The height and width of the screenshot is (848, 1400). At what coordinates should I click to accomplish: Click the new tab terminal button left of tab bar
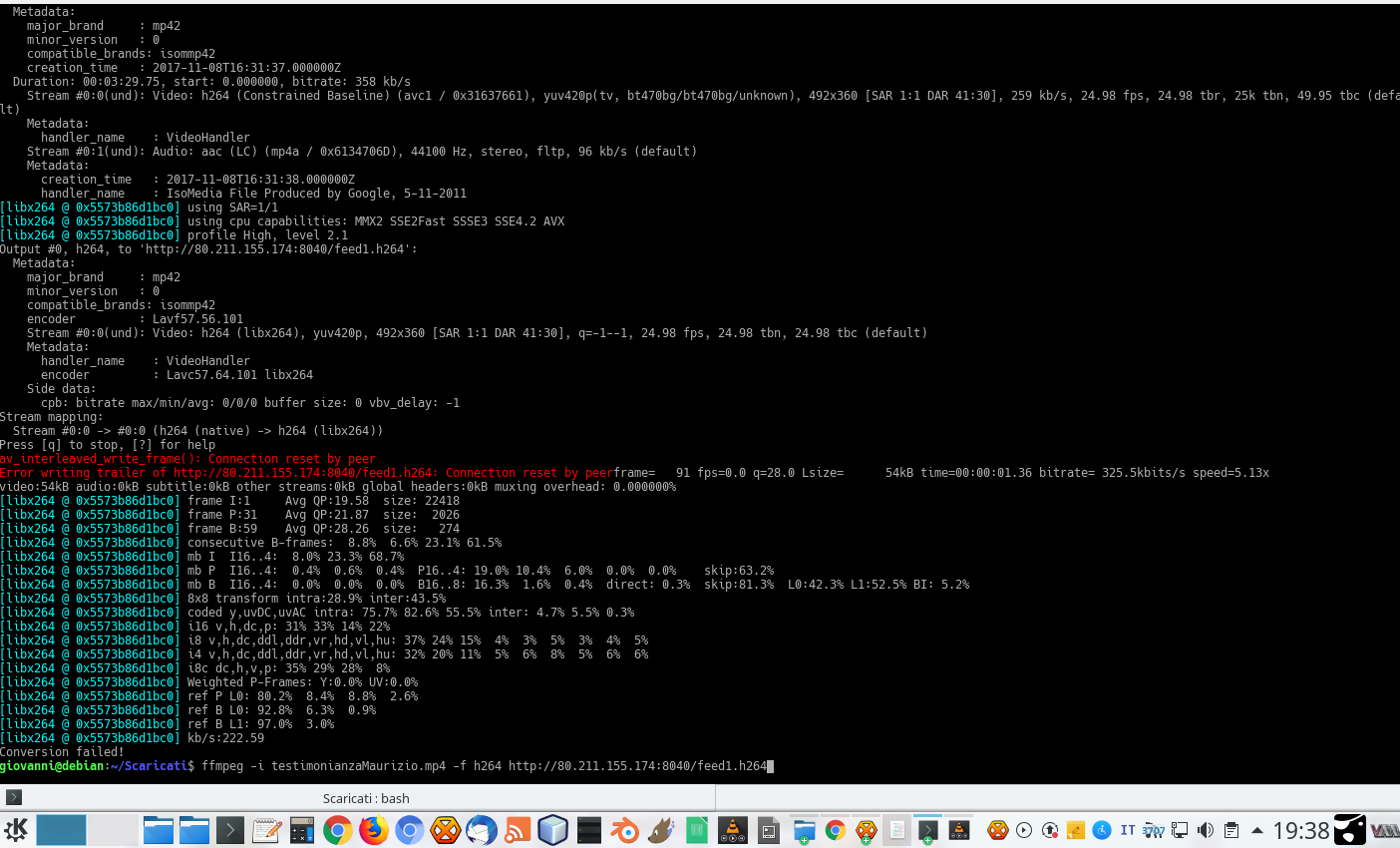point(14,797)
